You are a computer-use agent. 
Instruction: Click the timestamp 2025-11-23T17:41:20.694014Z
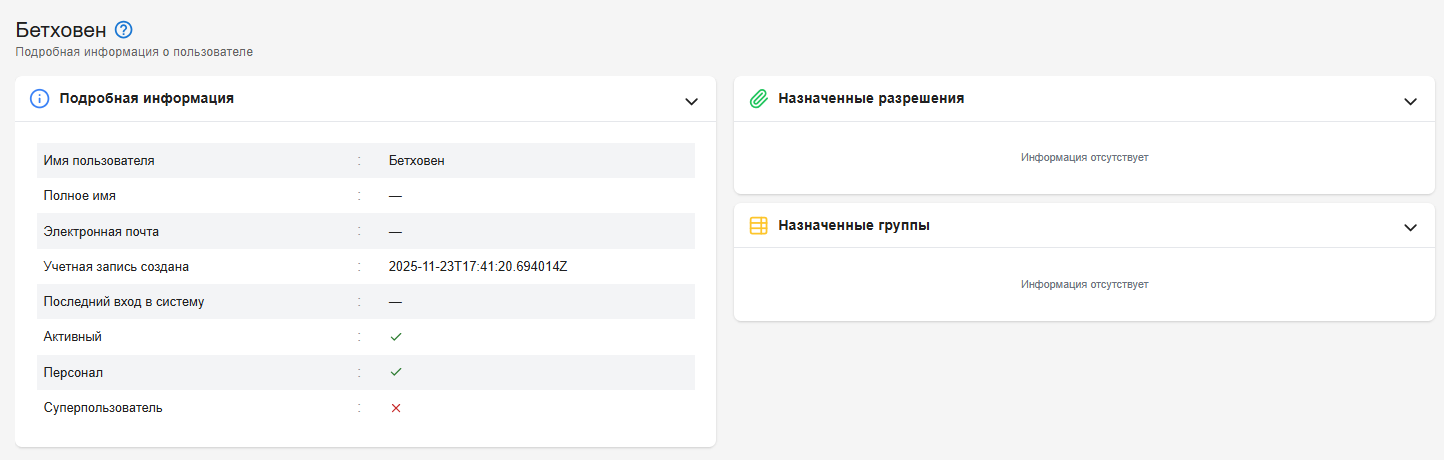(478, 266)
